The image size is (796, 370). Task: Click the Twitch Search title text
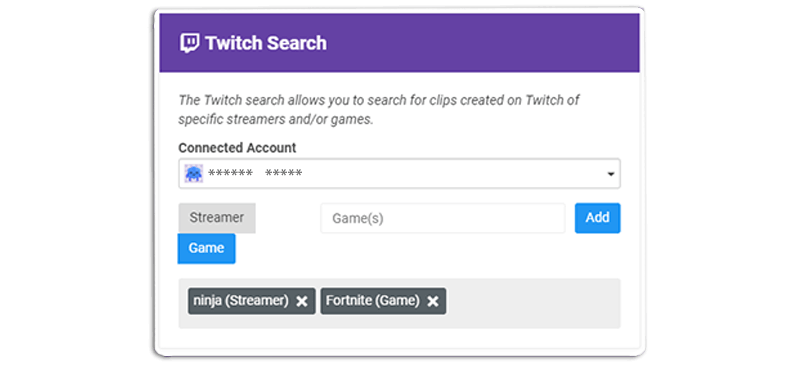266,43
